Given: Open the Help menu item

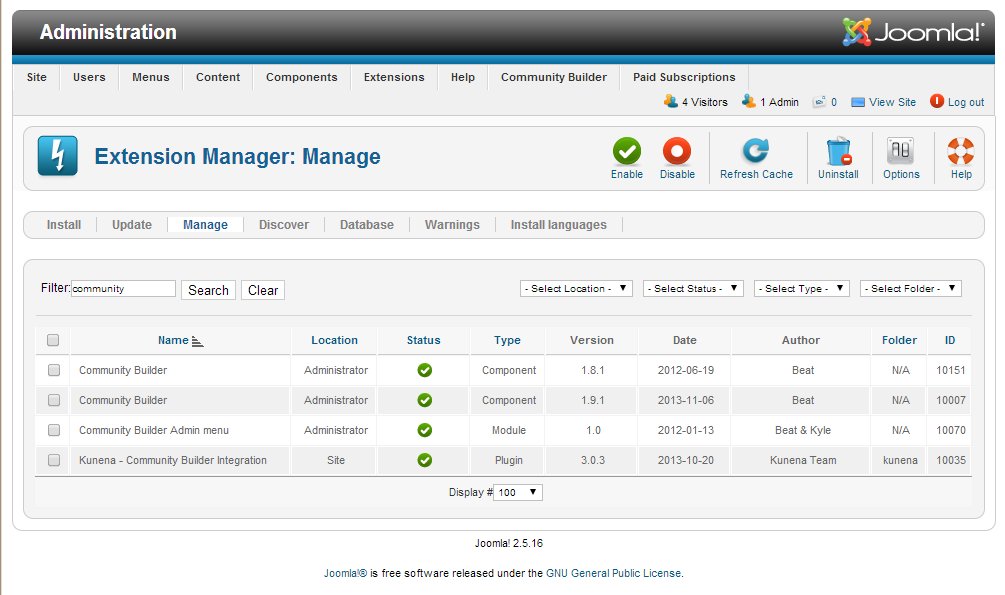Looking at the screenshot, I should [463, 77].
